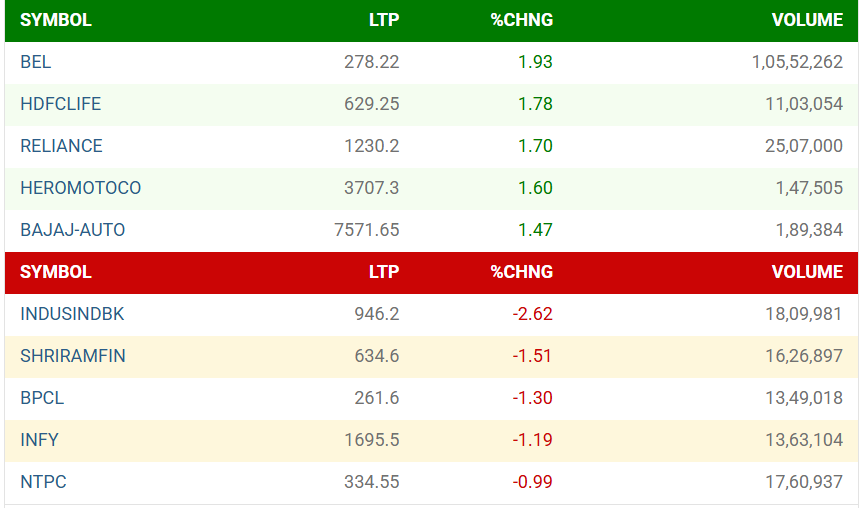Open the NTPC stock symbol

pyautogui.click(x=43, y=482)
